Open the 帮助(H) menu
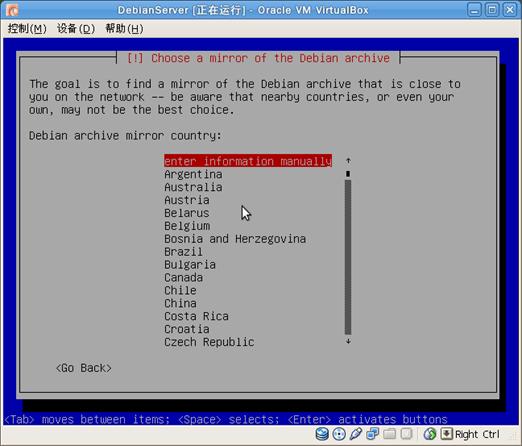 [124, 29]
